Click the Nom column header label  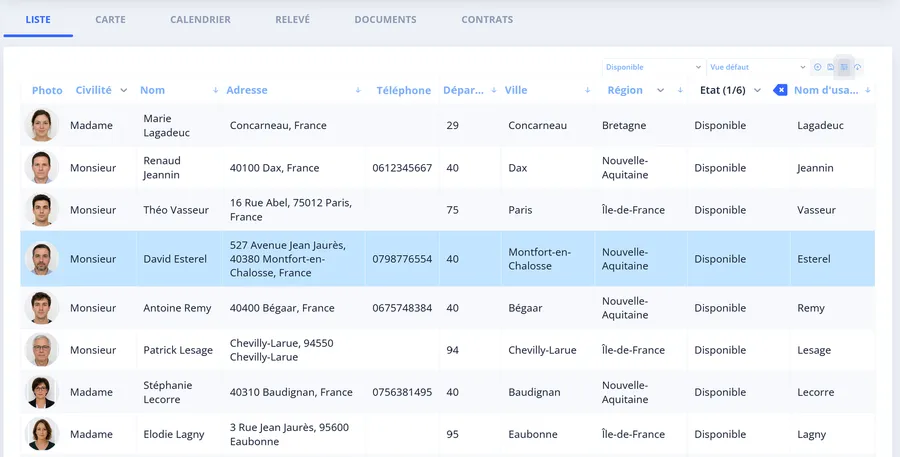point(152,90)
